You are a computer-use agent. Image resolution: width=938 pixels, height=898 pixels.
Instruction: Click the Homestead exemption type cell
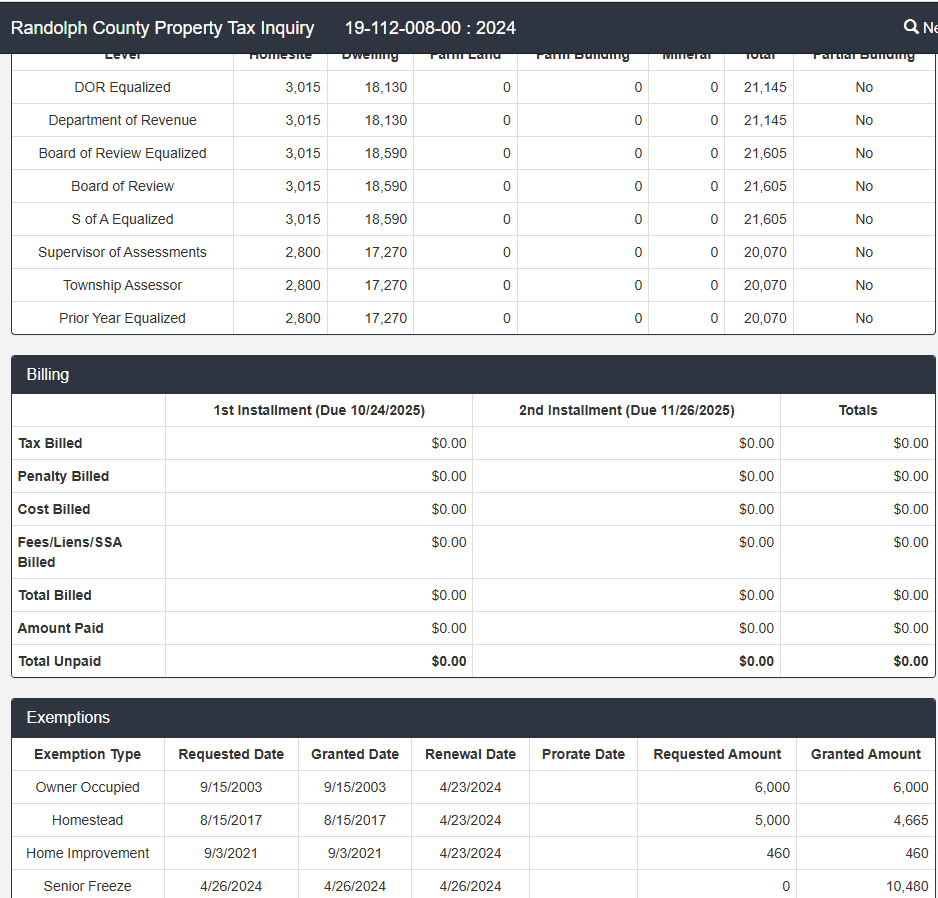coord(88,820)
